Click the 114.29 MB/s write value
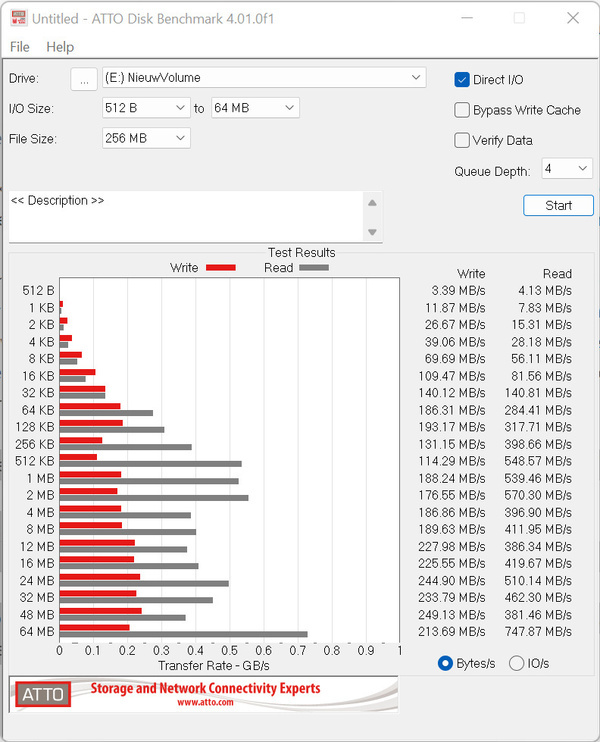This screenshot has height=742, width=600. coord(452,461)
